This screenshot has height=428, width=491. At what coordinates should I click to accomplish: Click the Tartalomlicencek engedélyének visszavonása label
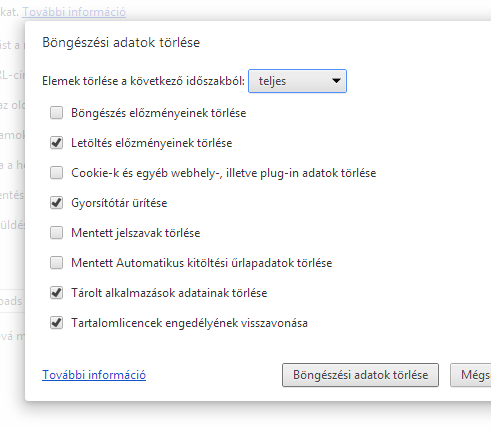point(189,323)
